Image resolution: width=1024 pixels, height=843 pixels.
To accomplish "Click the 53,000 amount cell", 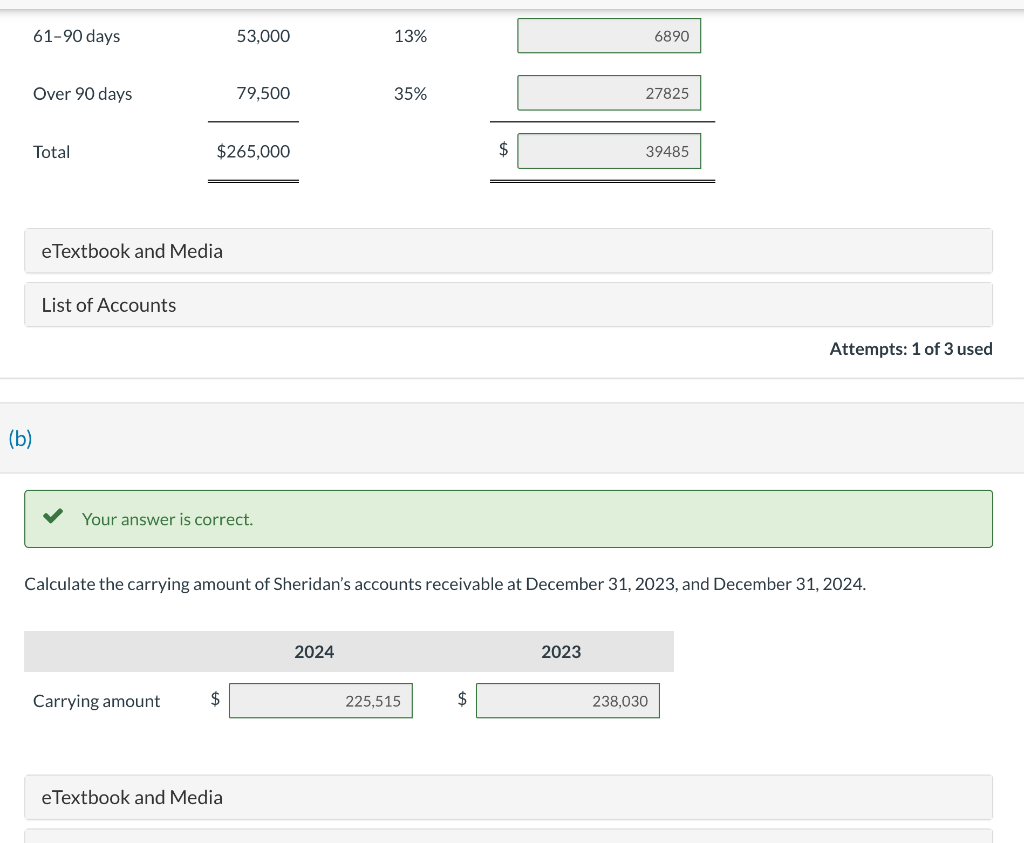I will (263, 36).
